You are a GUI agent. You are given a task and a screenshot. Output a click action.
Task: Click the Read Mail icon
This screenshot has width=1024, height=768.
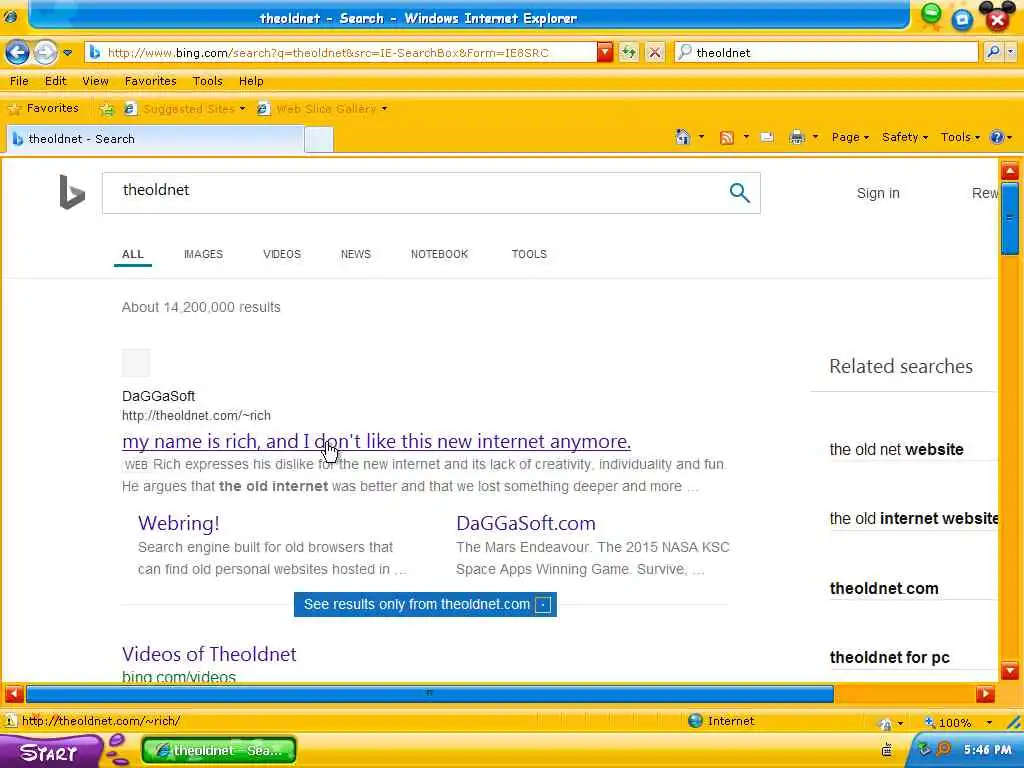pyautogui.click(x=767, y=137)
